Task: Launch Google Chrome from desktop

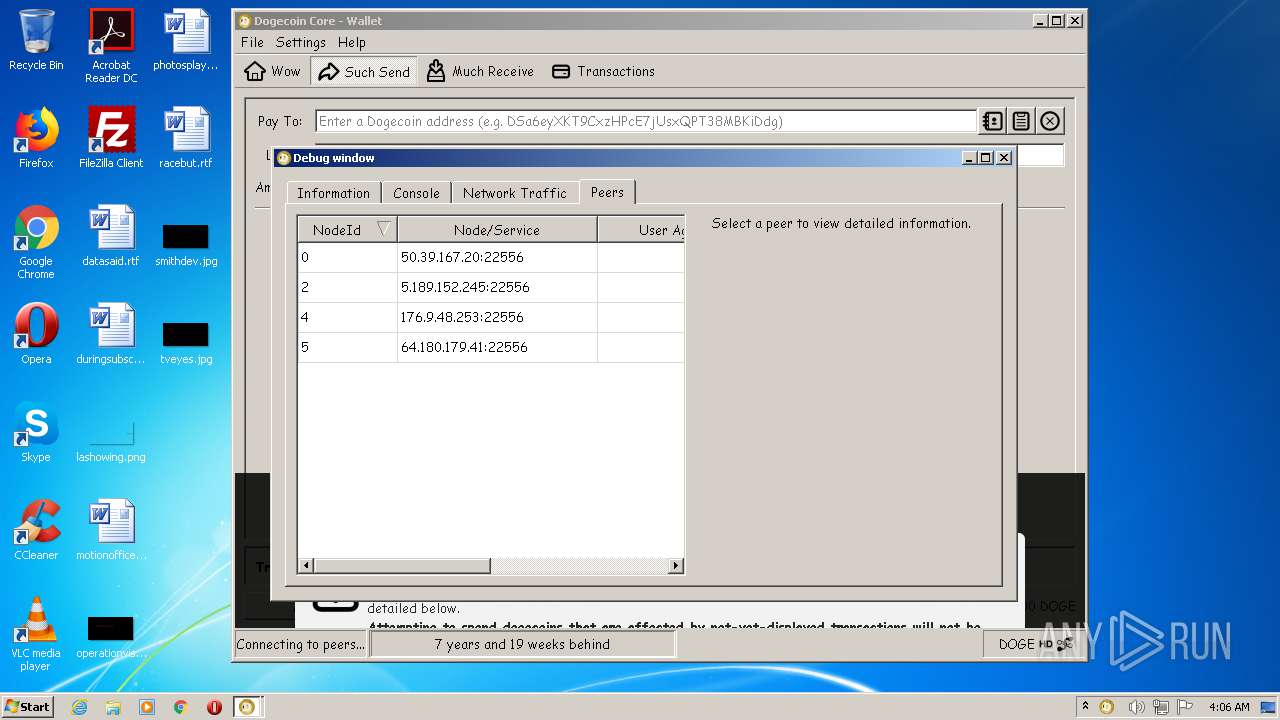Action: pyautogui.click(x=36, y=242)
